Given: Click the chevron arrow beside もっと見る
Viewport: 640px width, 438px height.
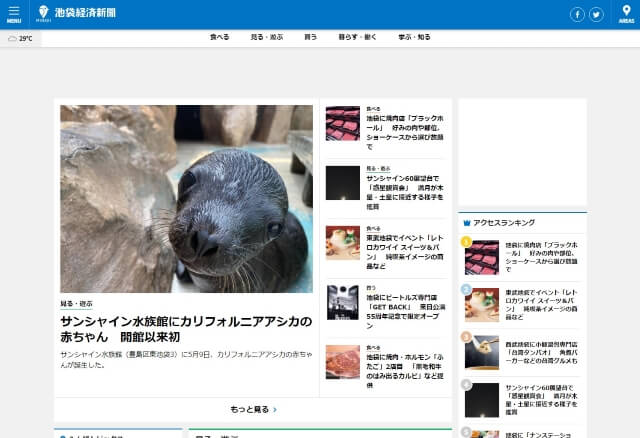Looking at the screenshot, I should point(275,409).
